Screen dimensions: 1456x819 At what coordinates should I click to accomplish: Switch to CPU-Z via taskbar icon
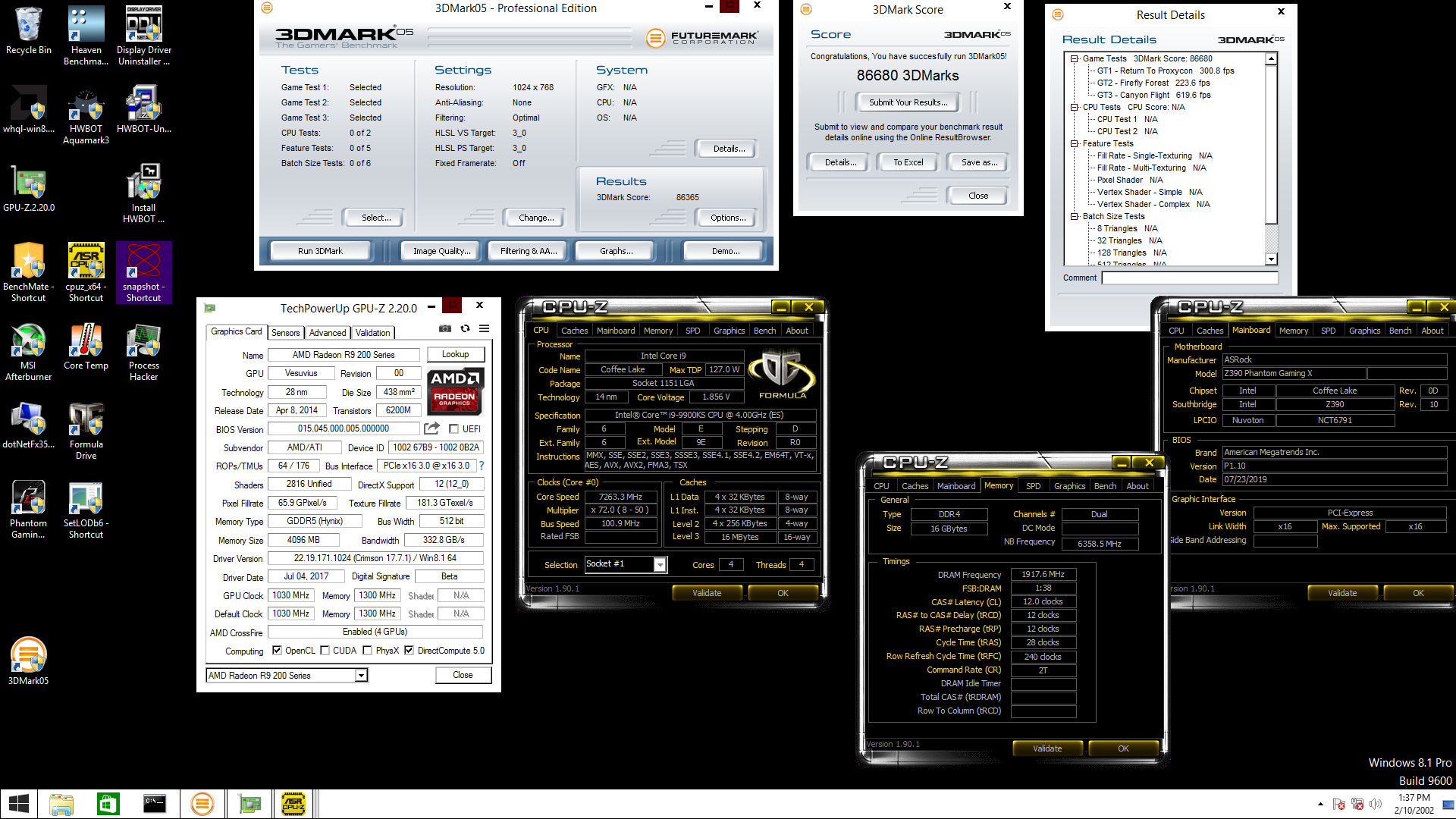click(293, 804)
